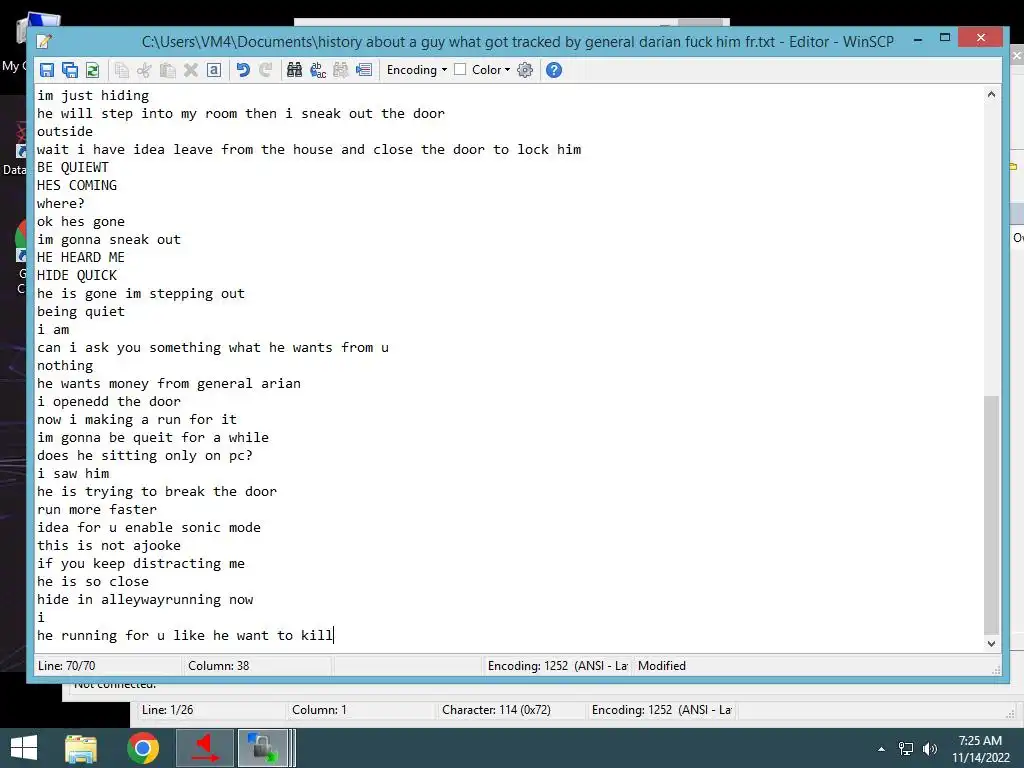This screenshot has height=768, width=1024.
Task: Click the scrollbar up arrow in editor
Action: 991,94
